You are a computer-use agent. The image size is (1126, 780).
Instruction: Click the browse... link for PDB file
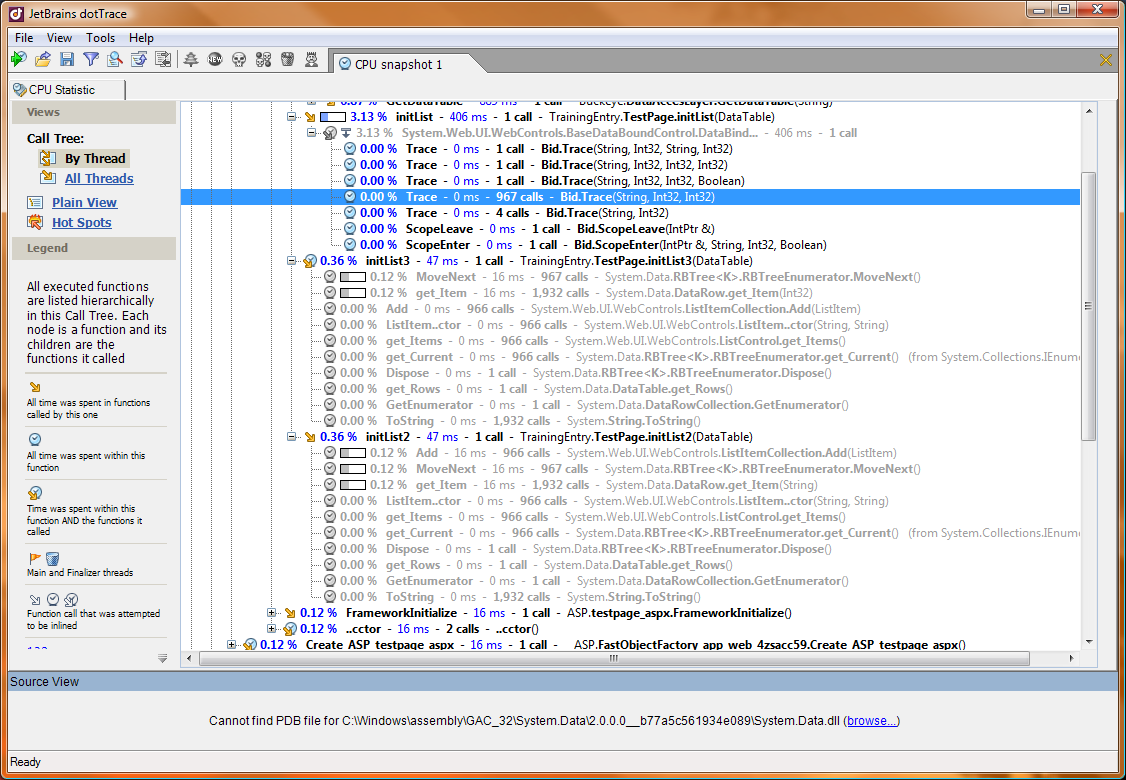click(x=874, y=721)
